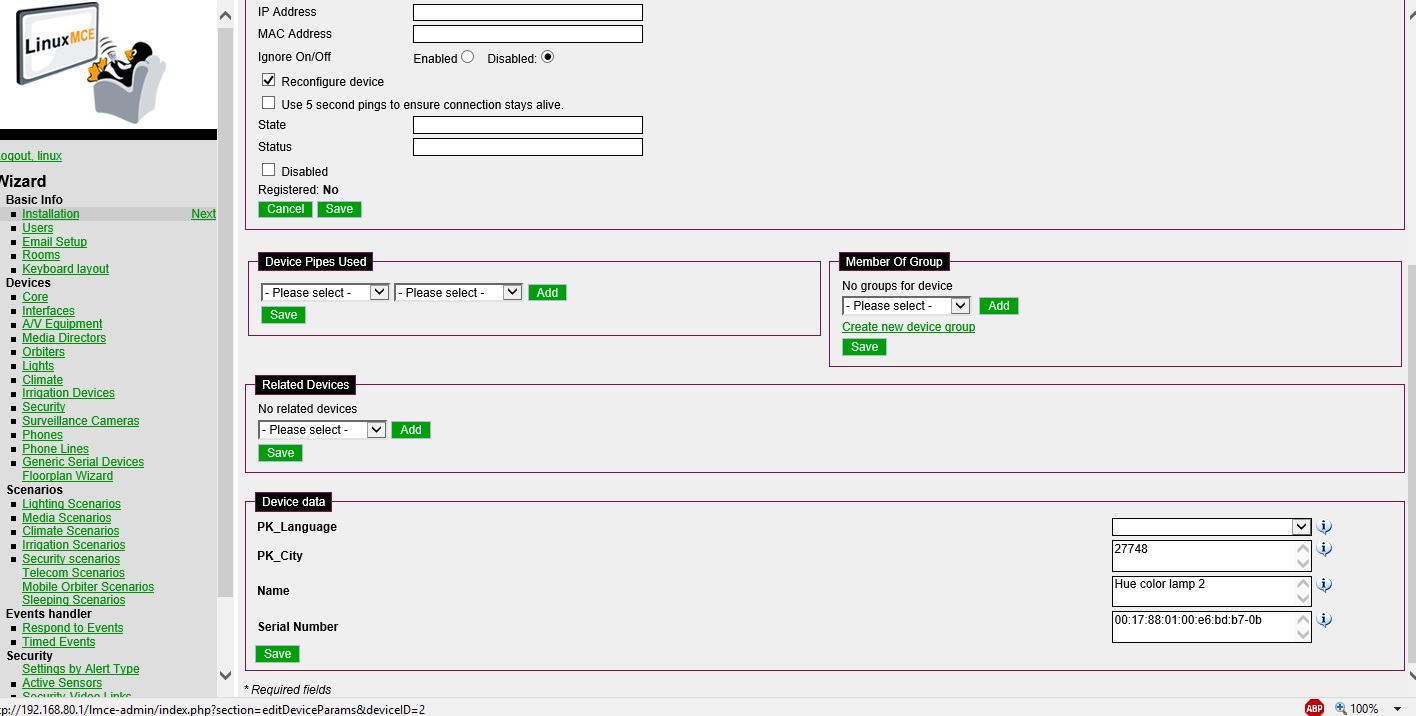Click Save next to Cancel
This screenshot has width=1416, height=716.
[339, 209]
